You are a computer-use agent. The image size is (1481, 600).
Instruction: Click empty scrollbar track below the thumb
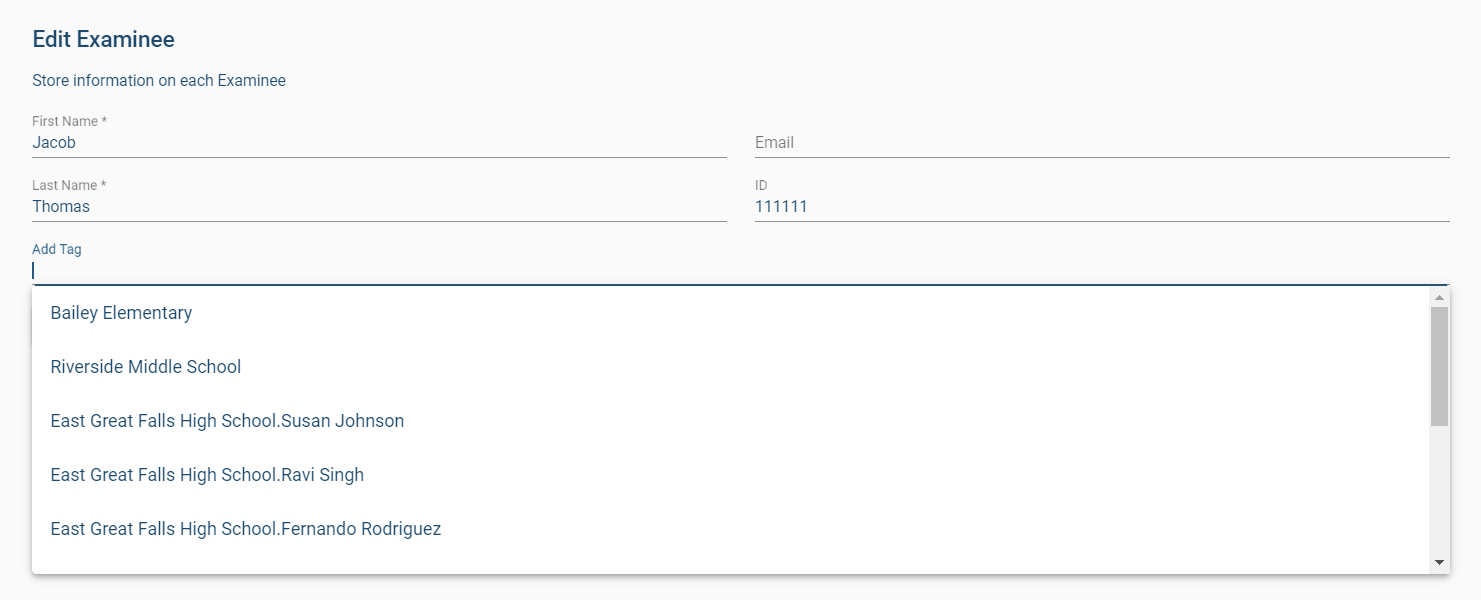tap(1439, 490)
